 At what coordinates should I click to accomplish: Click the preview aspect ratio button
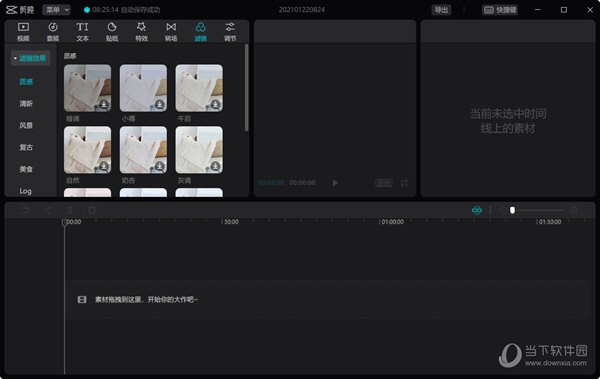click(x=384, y=183)
